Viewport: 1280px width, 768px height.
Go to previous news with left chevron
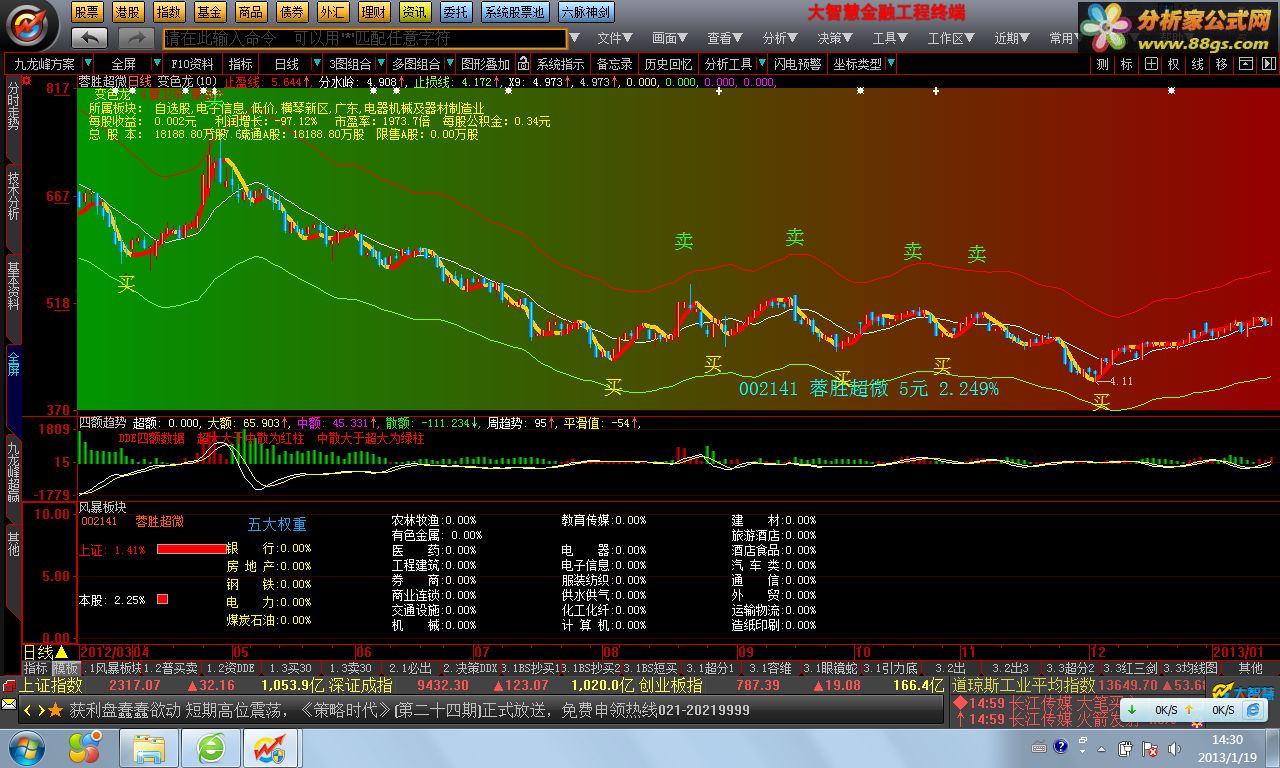(28, 710)
